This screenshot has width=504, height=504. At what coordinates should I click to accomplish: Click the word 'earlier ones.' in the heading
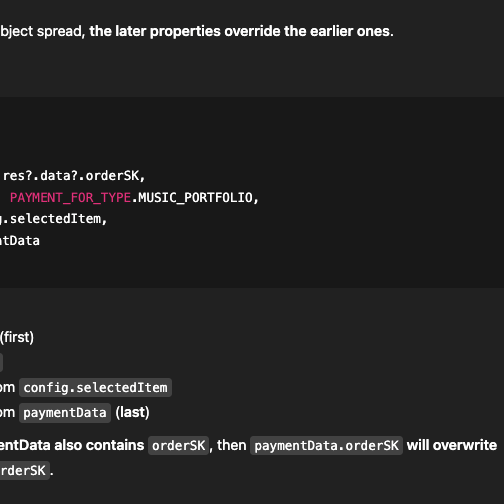pos(352,31)
